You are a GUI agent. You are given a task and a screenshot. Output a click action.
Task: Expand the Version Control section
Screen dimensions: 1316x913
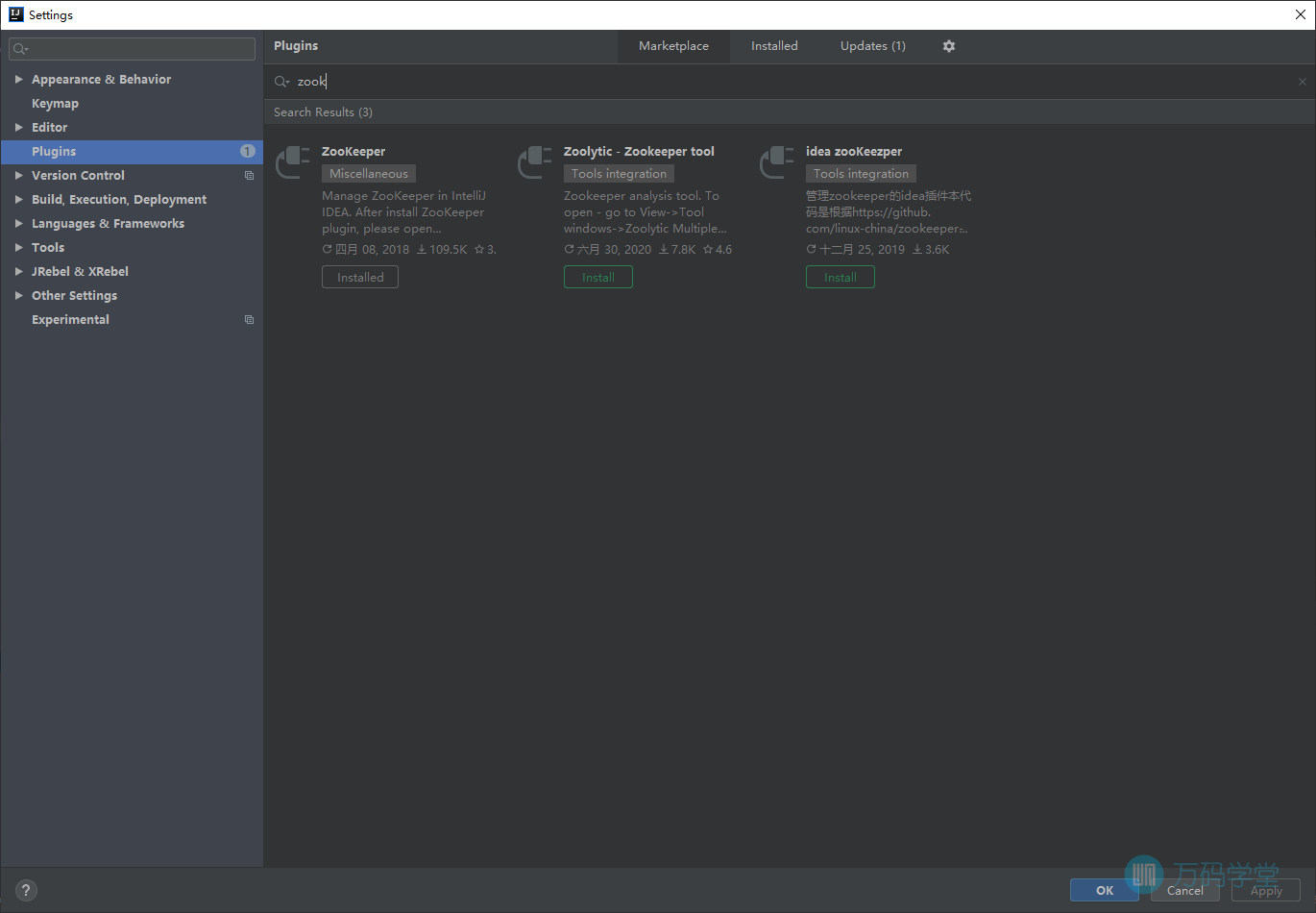click(18, 175)
